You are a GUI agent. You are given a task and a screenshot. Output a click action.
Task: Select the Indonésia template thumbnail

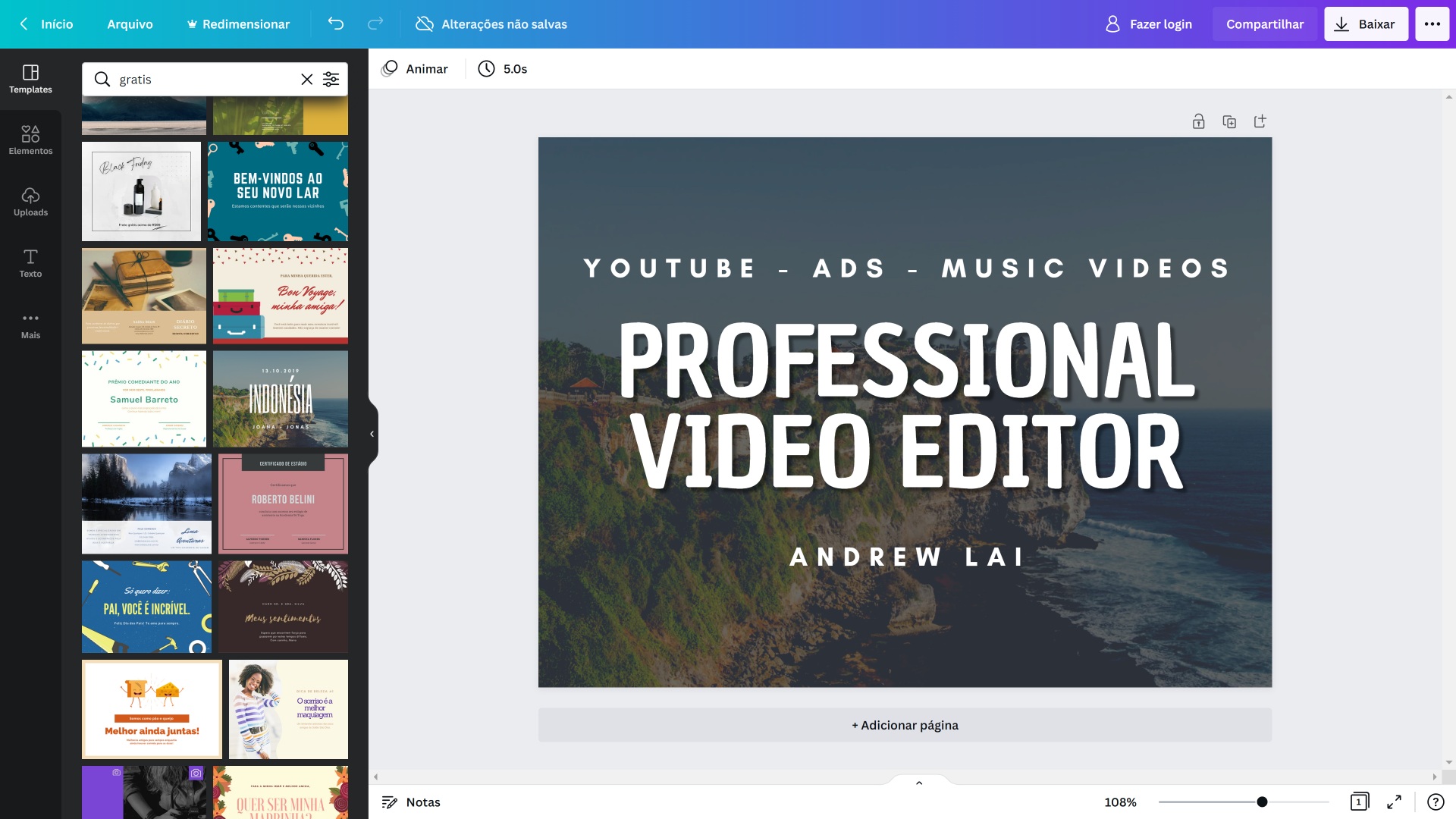[280, 398]
